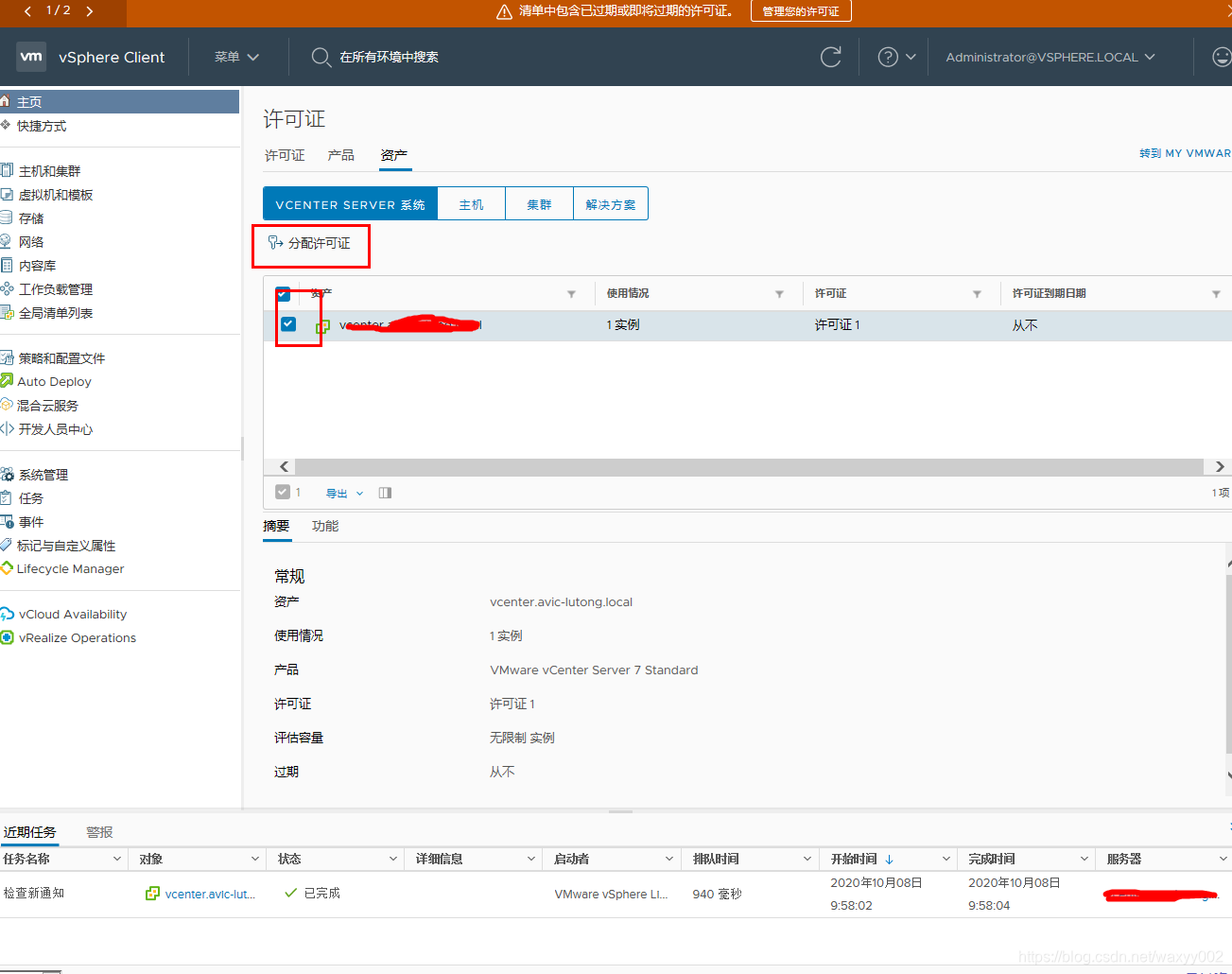Open filter for 许可证到期日期 column
1232x974 pixels.
tap(1216, 294)
